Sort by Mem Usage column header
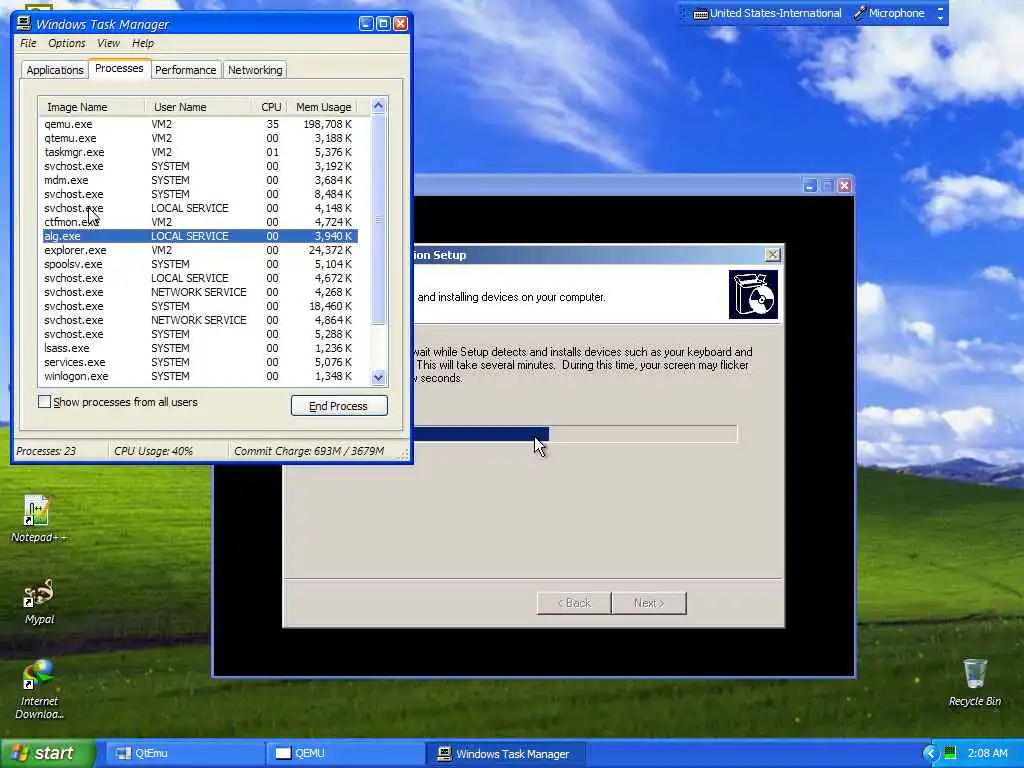Viewport: 1024px width, 768px height. (323, 106)
